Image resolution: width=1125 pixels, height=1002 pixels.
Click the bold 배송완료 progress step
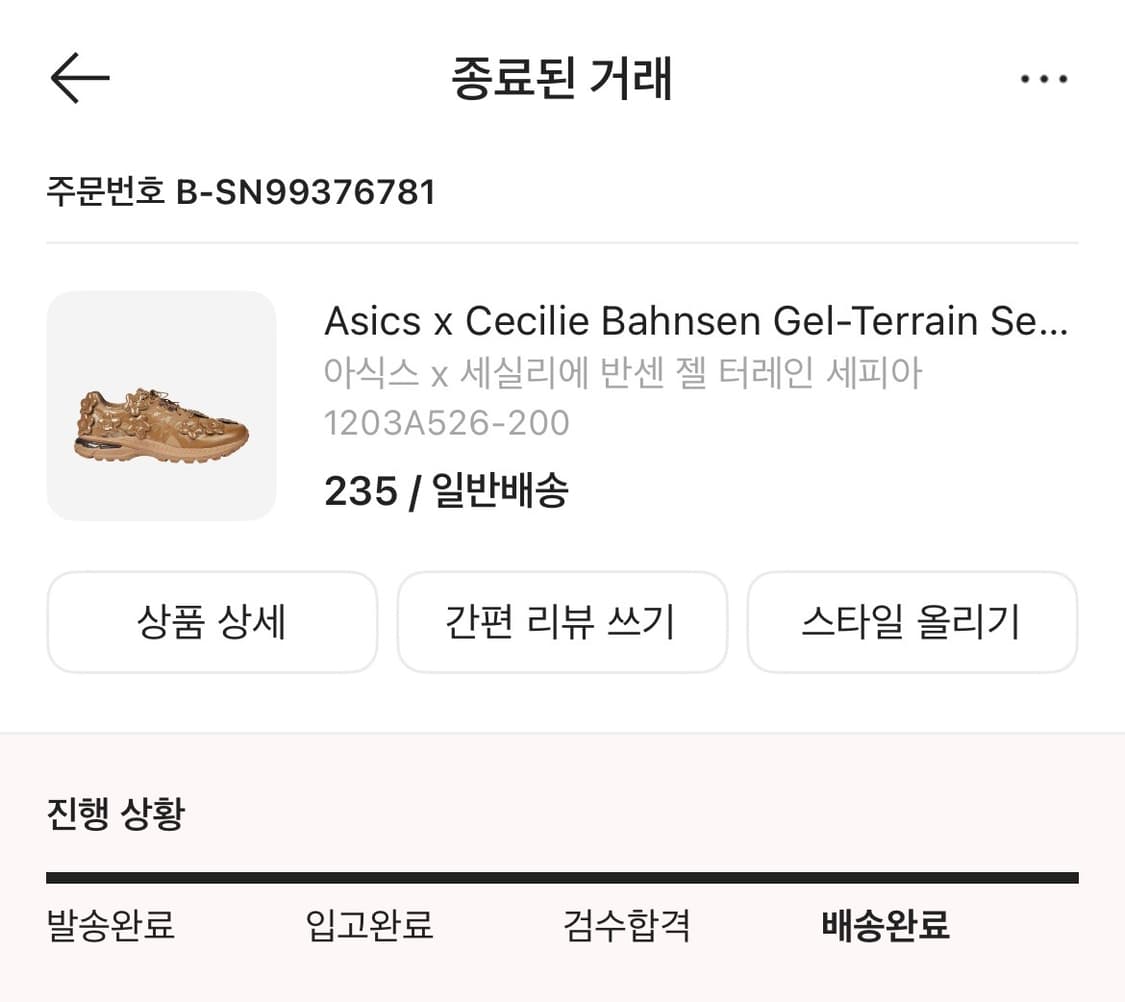(x=885, y=925)
